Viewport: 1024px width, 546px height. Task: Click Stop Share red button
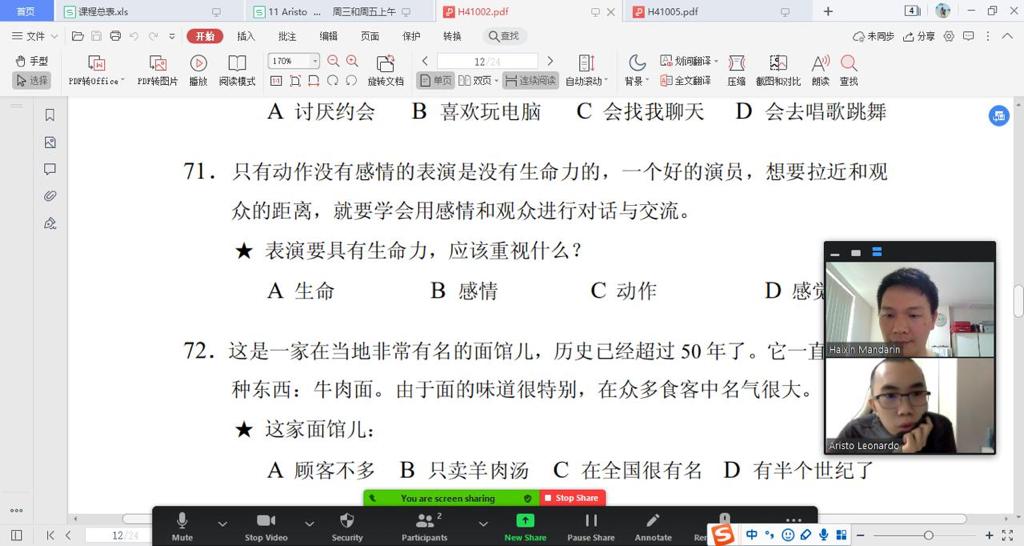coord(573,498)
